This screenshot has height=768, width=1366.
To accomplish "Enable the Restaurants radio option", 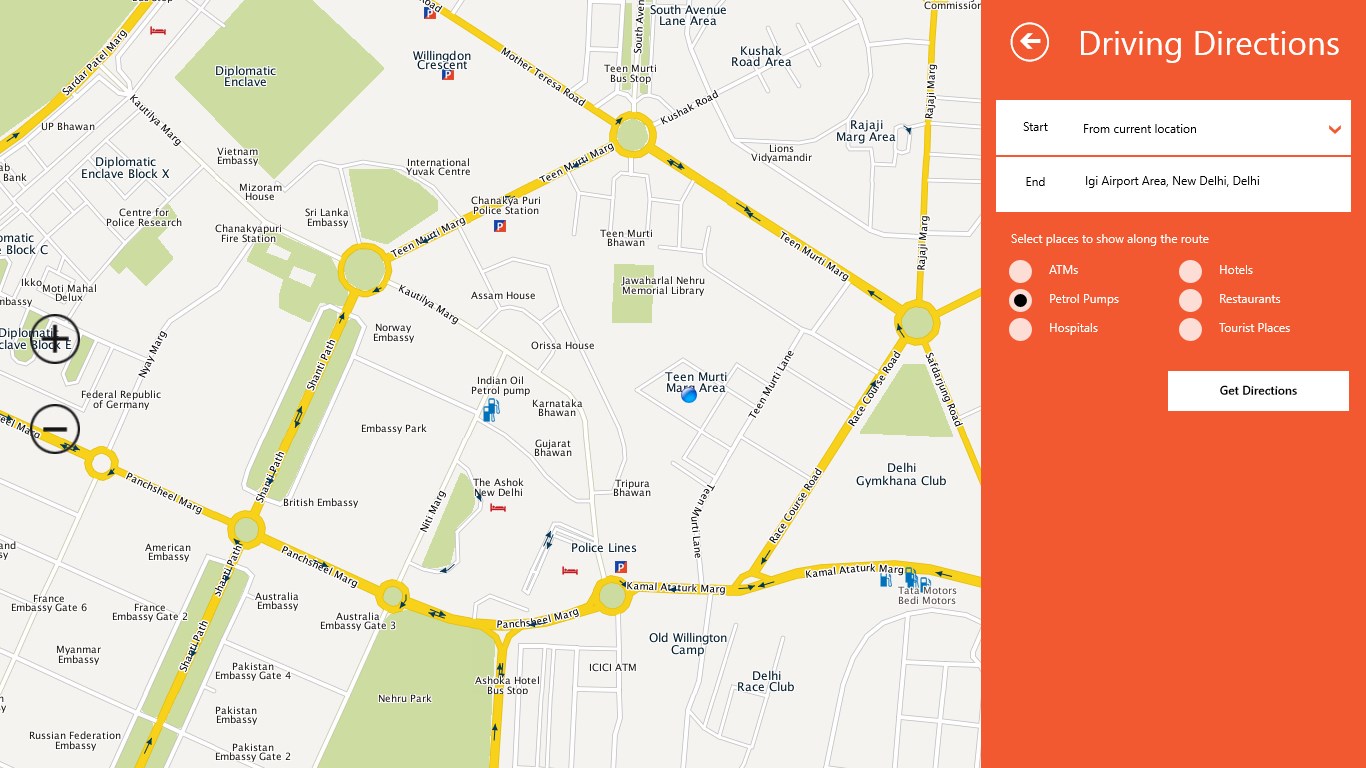I will pos(1190,300).
